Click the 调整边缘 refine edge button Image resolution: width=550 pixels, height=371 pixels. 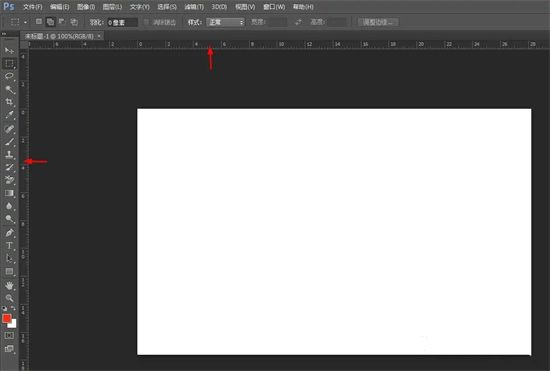tap(378, 22)
